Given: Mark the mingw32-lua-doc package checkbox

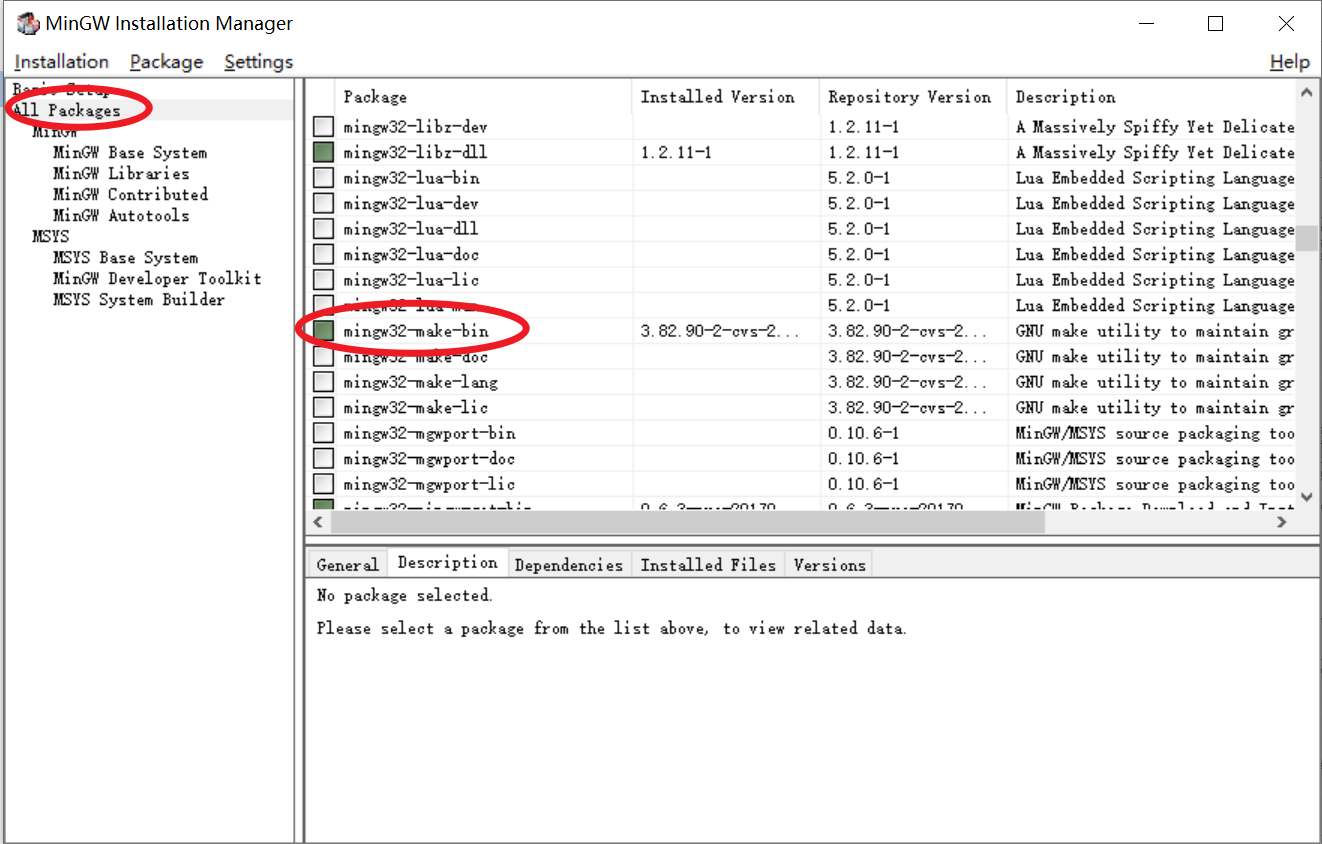Looking at the screenshot, I should [323, 254].
